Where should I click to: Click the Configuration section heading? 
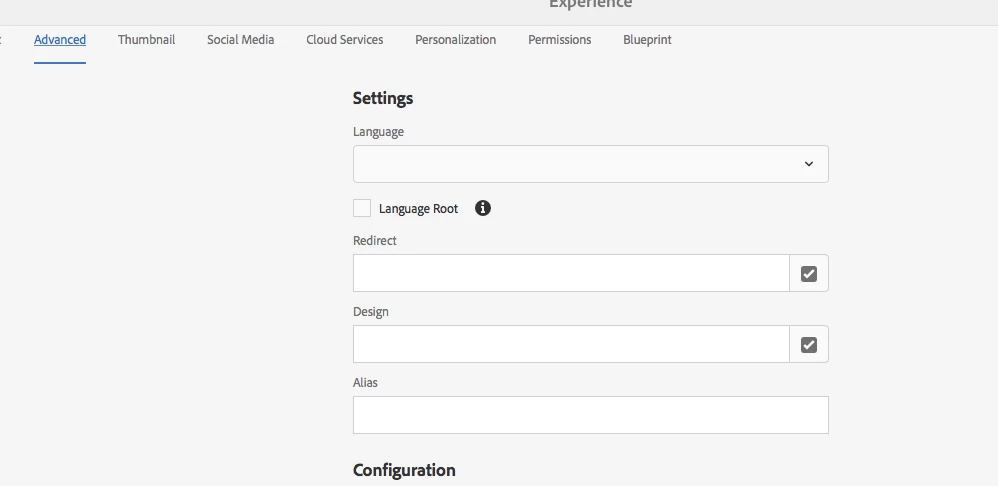pyautogui.click(x=404, y=470)
